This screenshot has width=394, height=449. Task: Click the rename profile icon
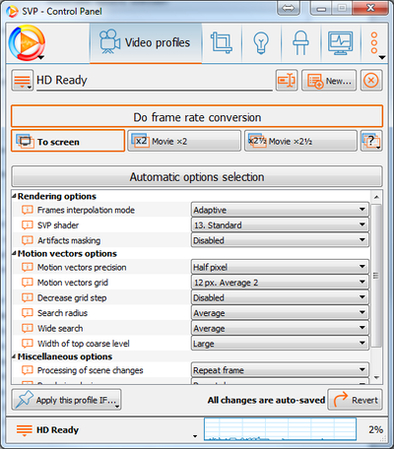pos(287,80)
